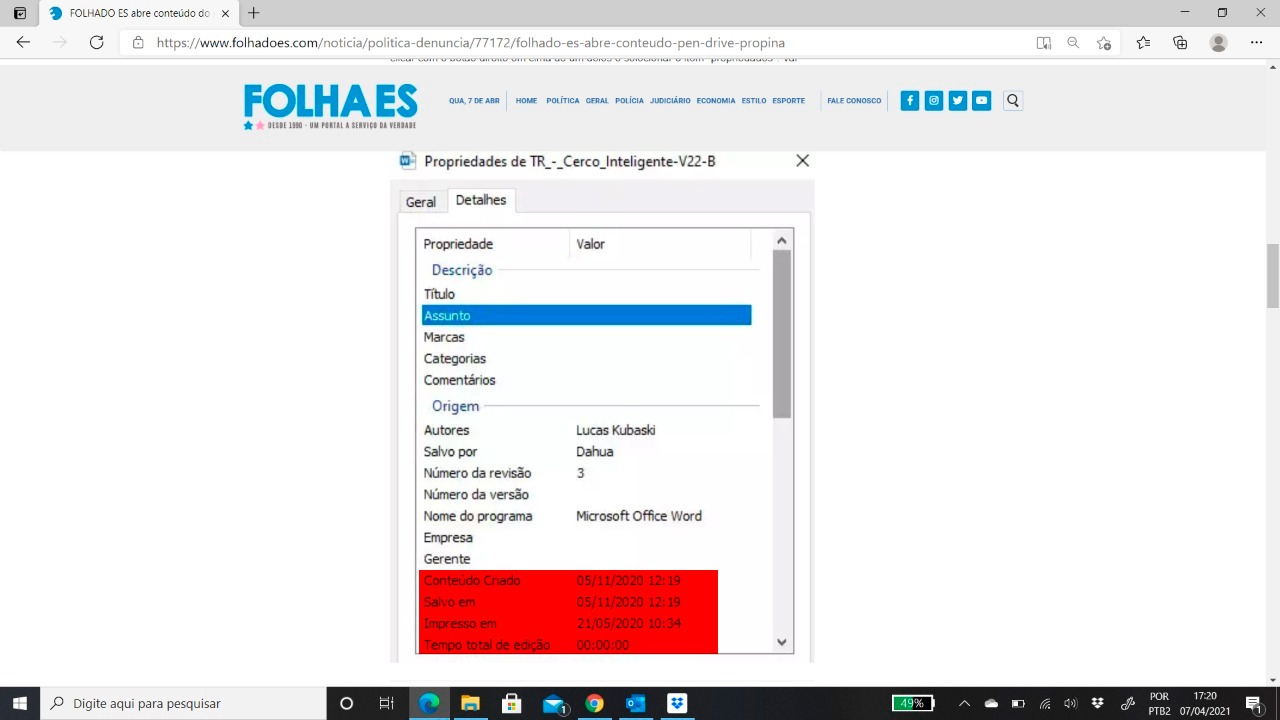Select the Detalhes tab

(481, 200)
